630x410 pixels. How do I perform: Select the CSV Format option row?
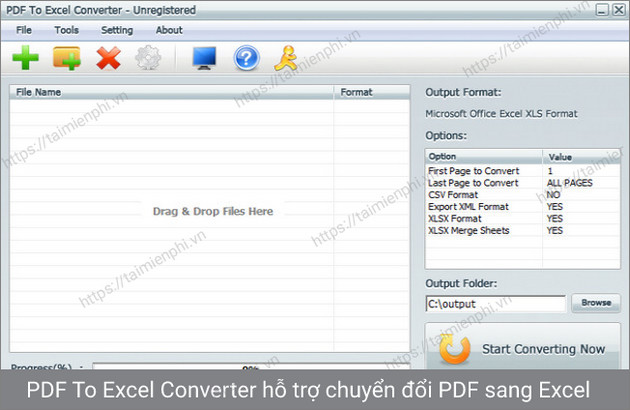[x=522, y=195]
